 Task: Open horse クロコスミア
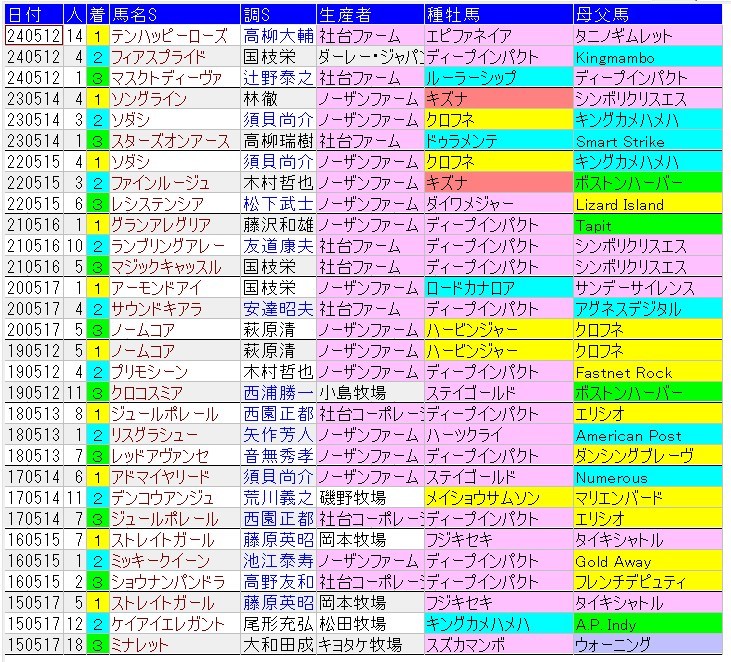pos(147,393)
